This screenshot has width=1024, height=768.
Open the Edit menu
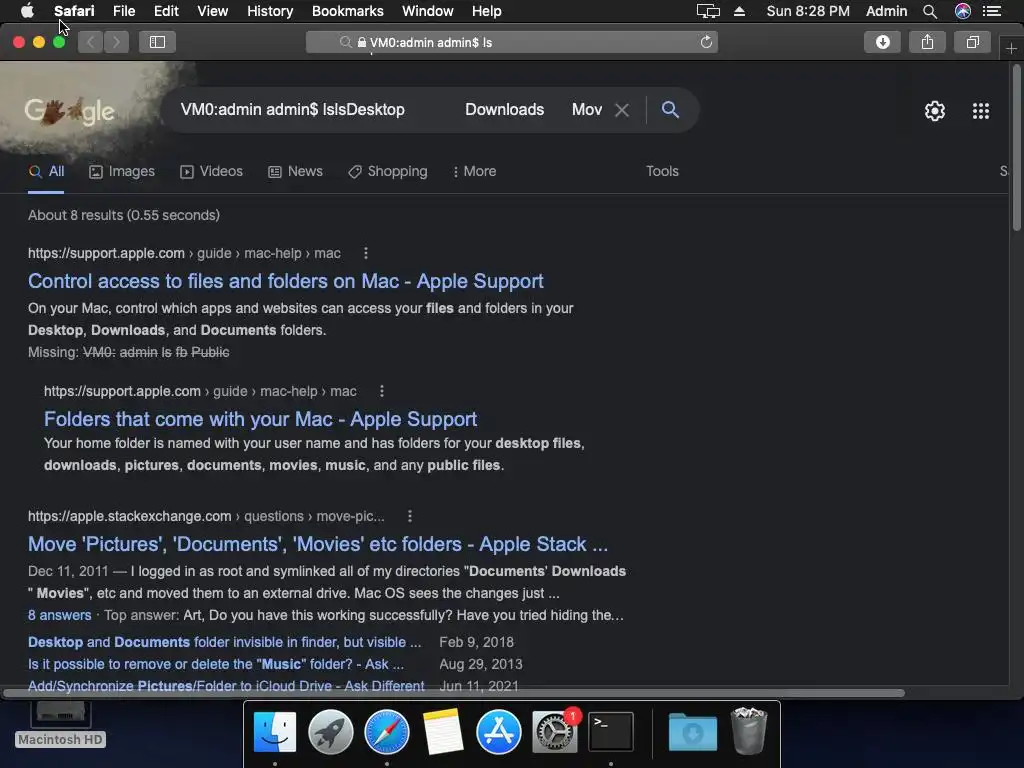(x=166, y=11)
